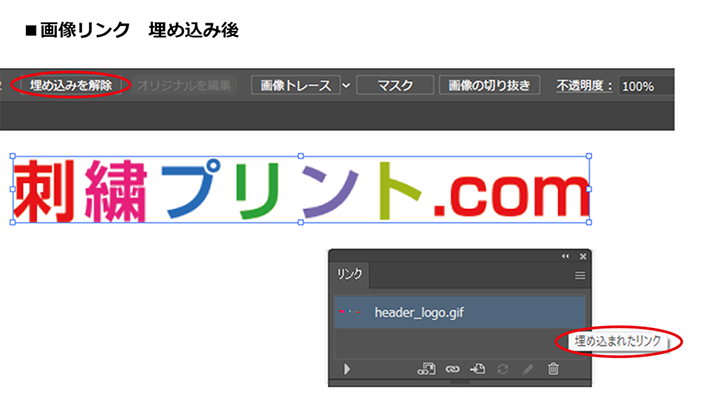The width and height of the screenshot is (709, 413).
Task: Click the top-left selection handle of logo
Action: (x=13, y=156)
